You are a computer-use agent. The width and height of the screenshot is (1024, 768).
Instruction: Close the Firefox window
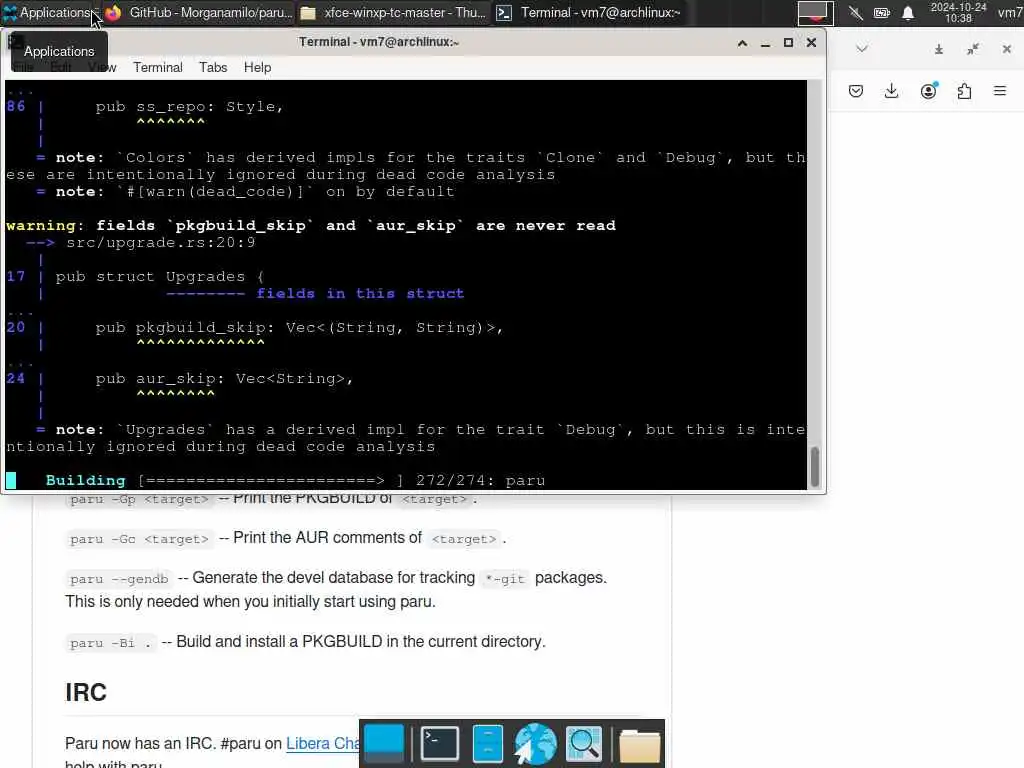pyautogui.click(x=1006, y=49)
